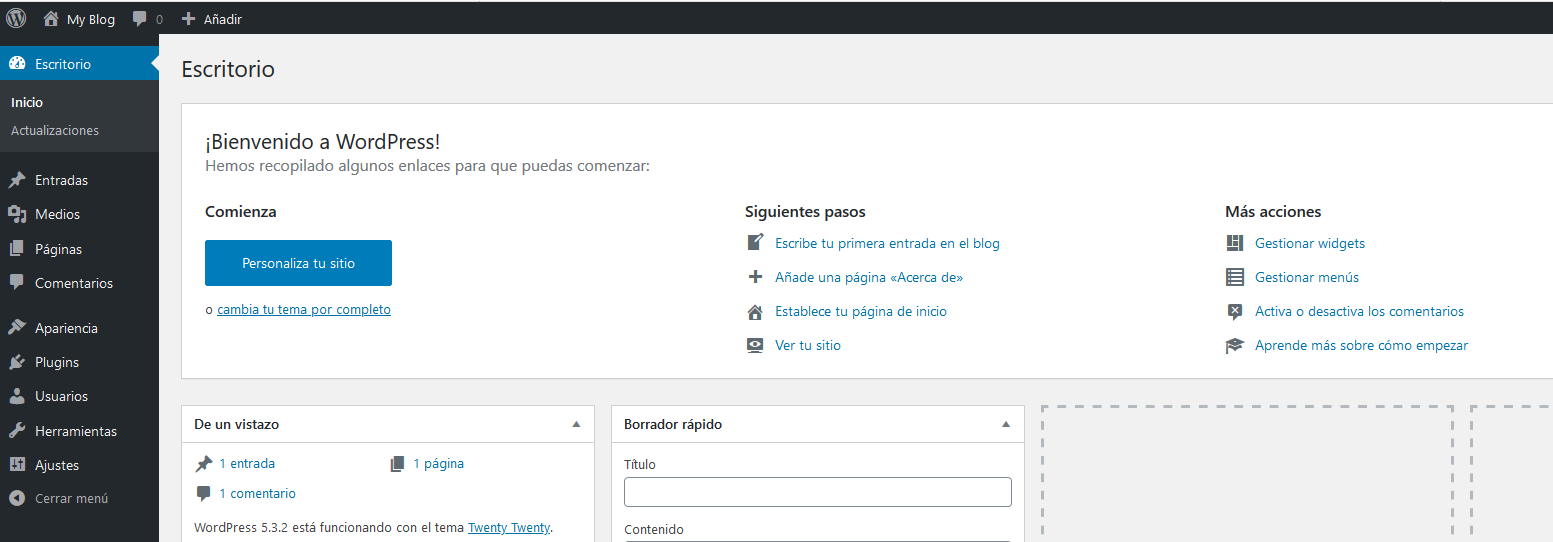
Task: Collapse the Borrador rápido panel arrow
Action: pos(1006,424)
